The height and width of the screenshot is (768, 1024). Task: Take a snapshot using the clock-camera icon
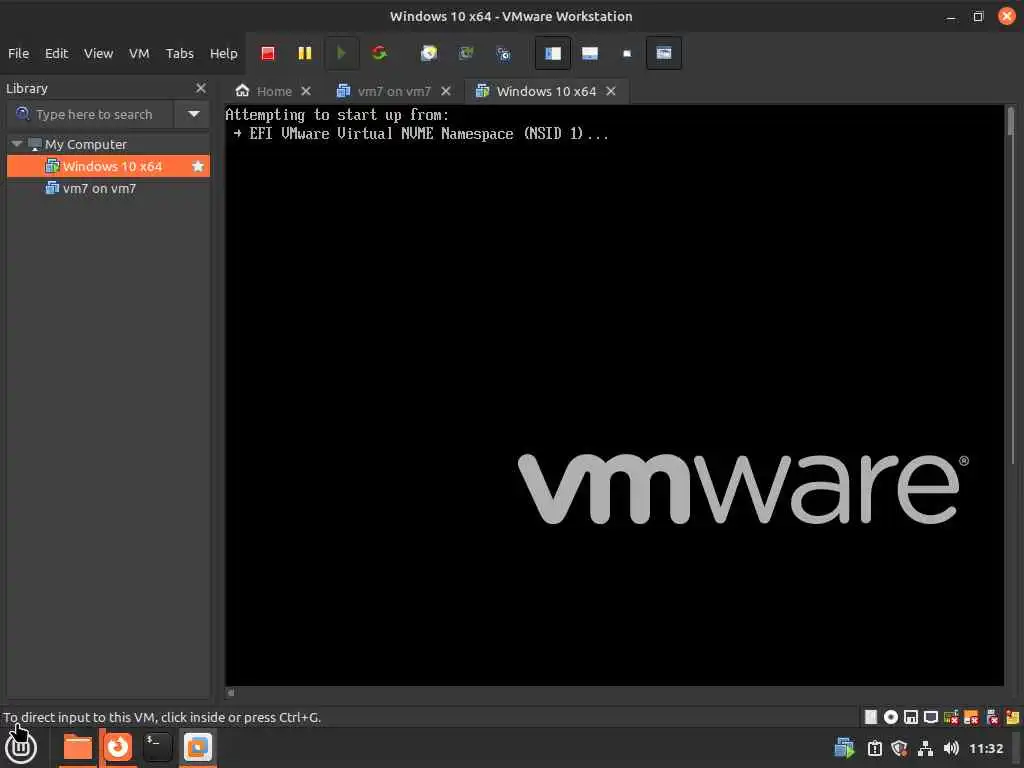click(x=428, y=54)
